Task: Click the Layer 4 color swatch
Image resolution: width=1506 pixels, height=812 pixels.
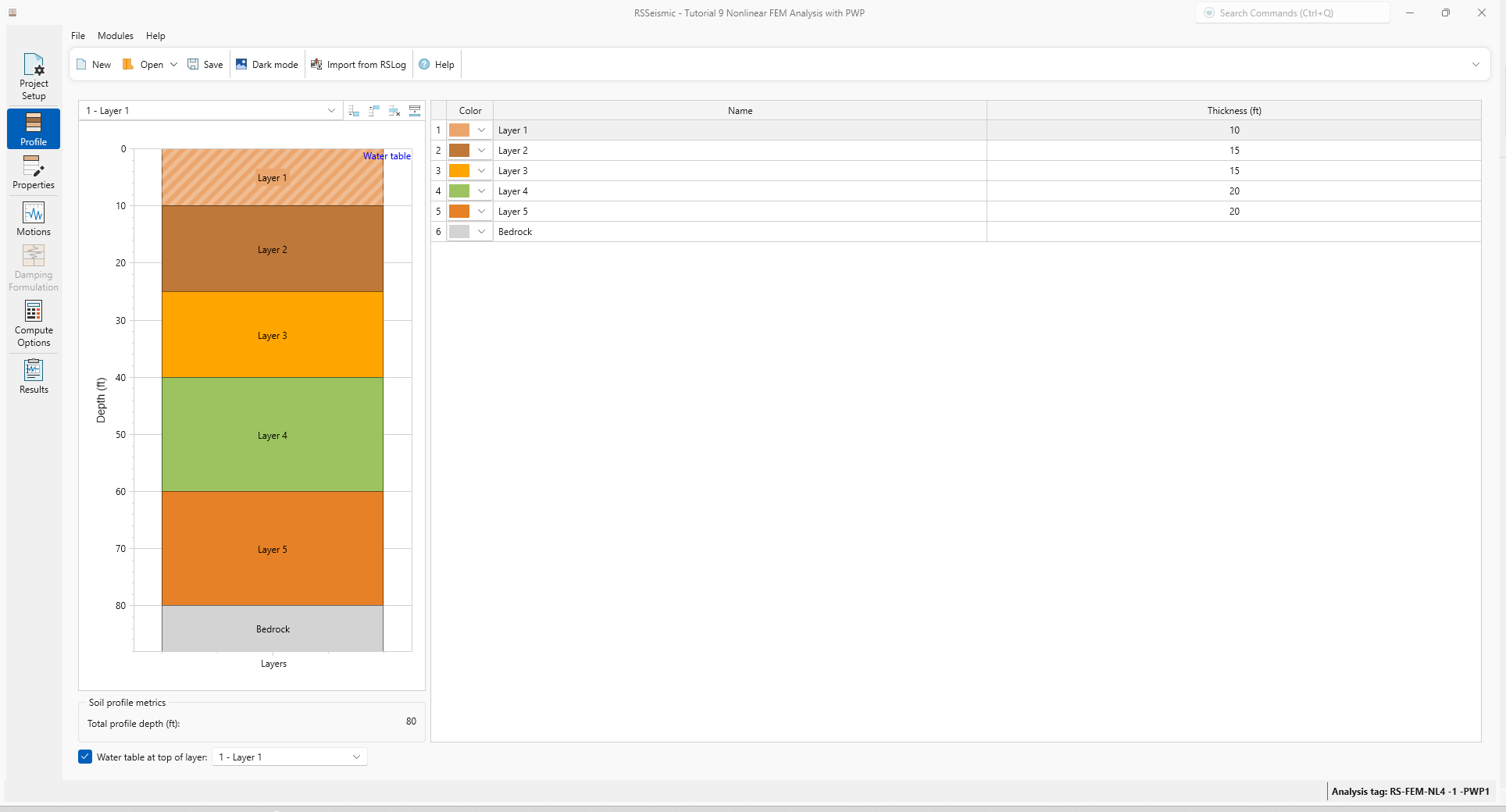Action: [459, 191]
